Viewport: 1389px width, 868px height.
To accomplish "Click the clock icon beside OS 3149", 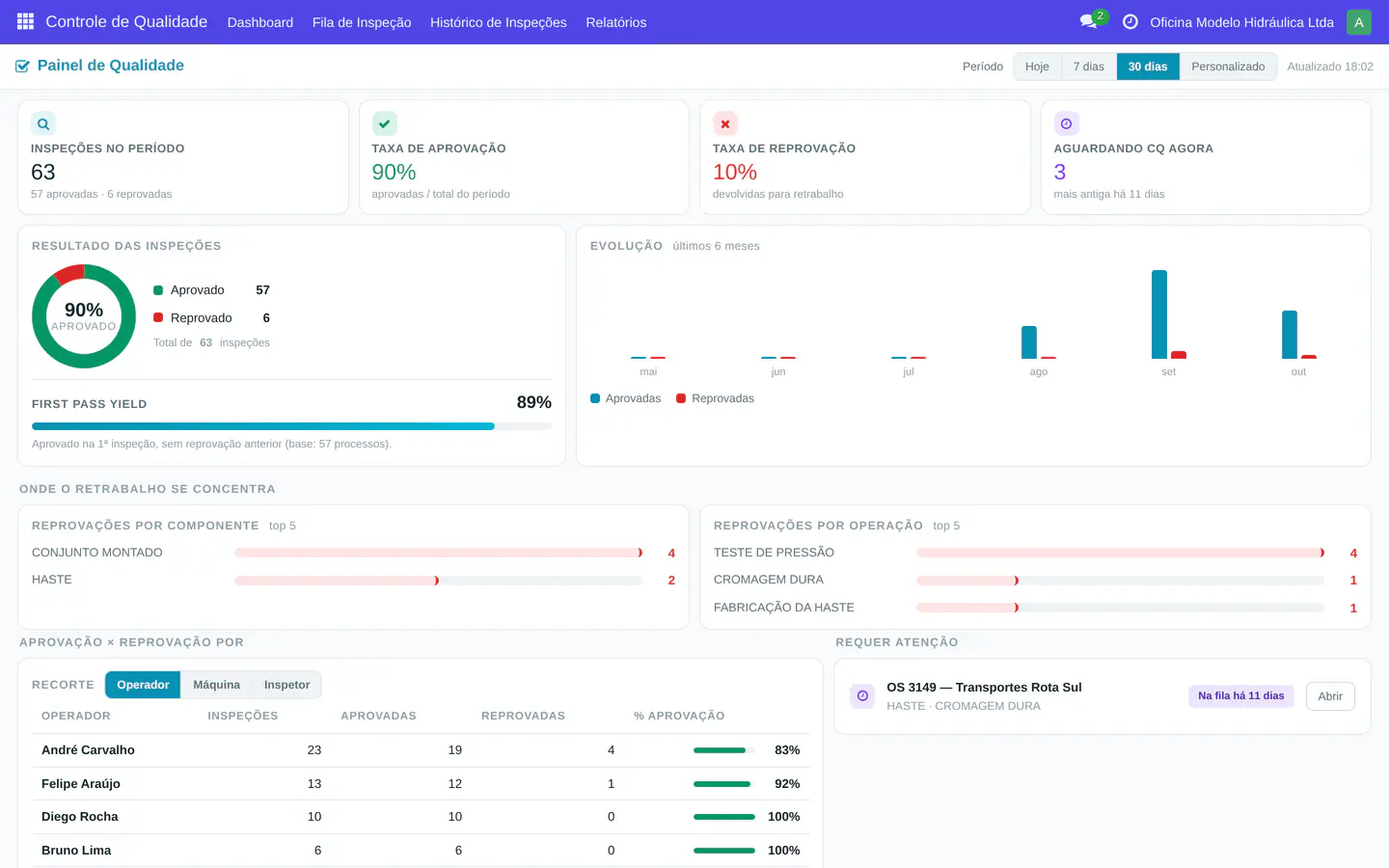I will (x=862, y=695).
